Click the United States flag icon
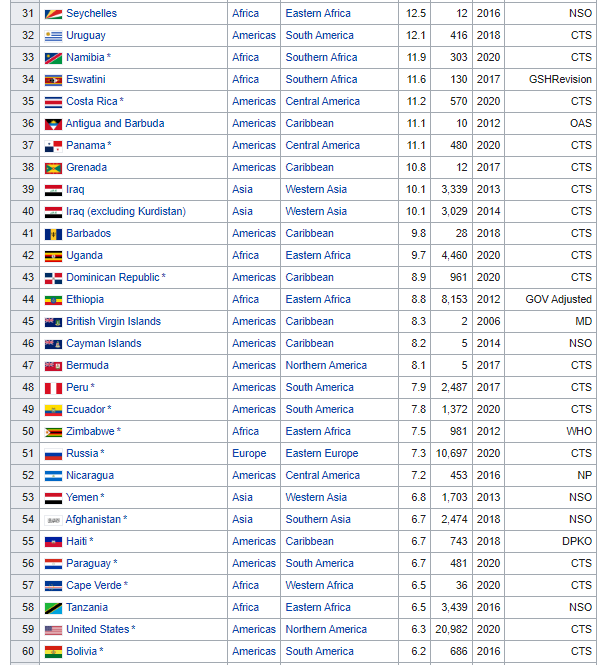602x665 pixels. tap(53, 630)
